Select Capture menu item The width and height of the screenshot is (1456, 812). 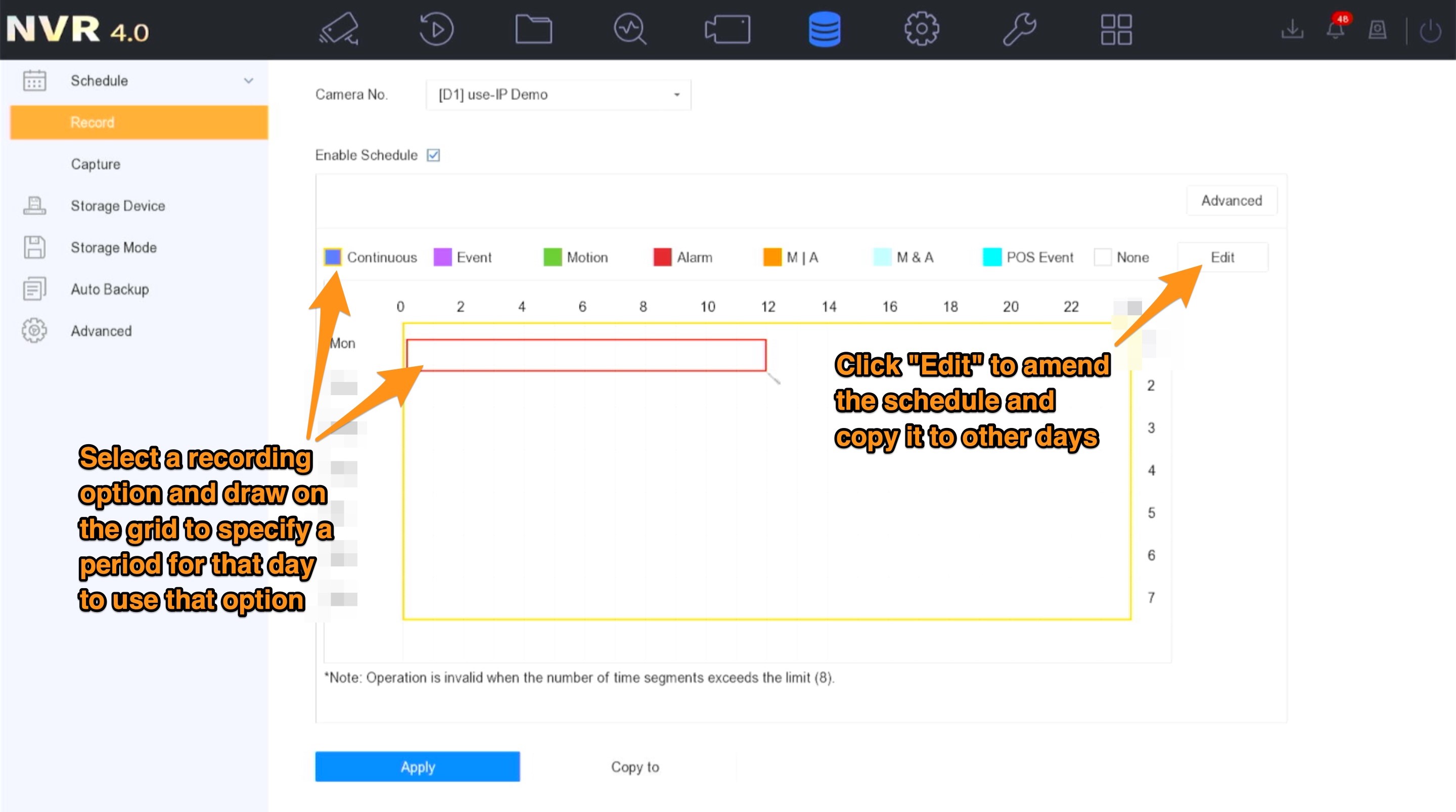[95, 163]
